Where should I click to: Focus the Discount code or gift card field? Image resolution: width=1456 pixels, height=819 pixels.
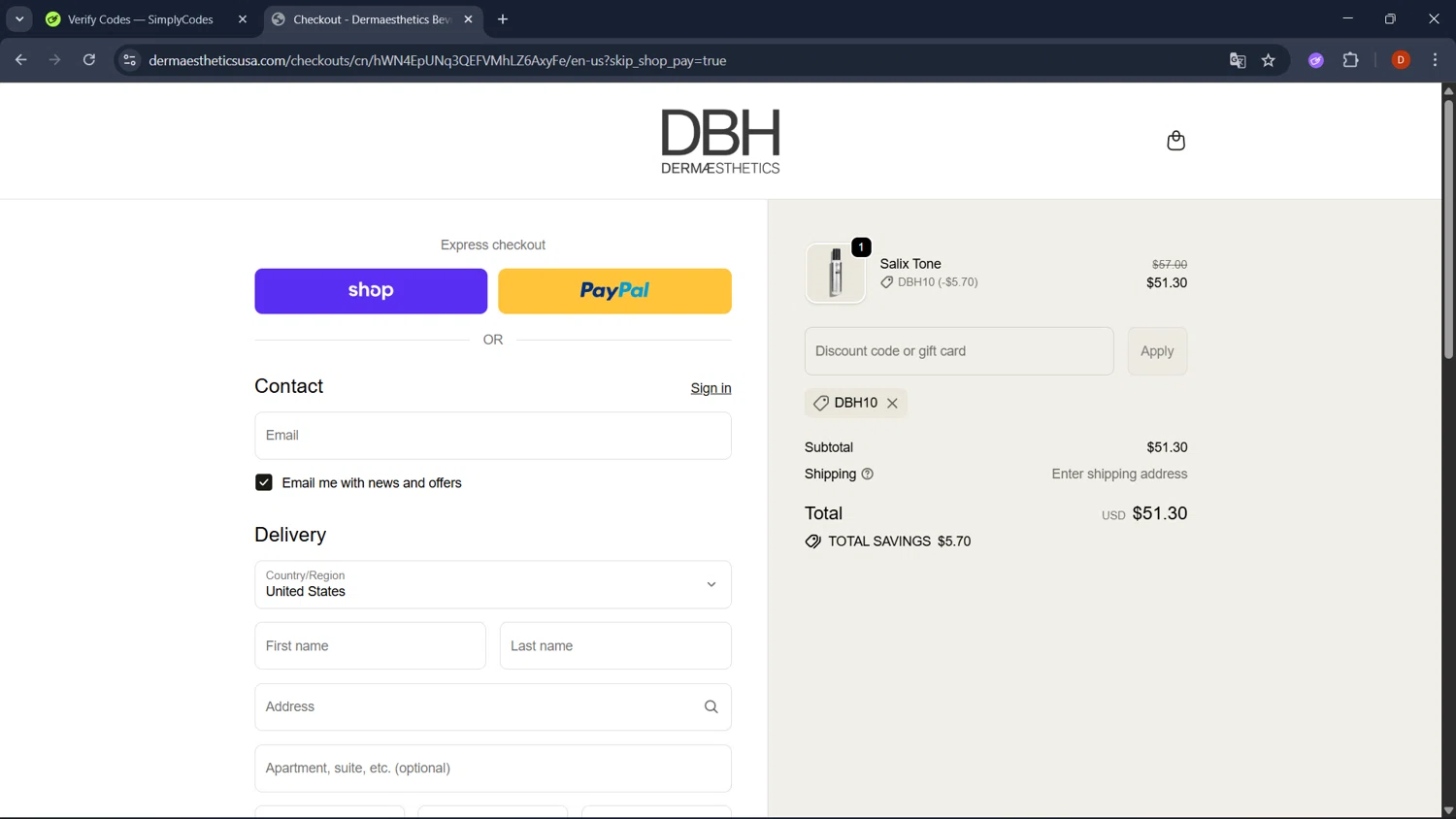pos(959,351)
